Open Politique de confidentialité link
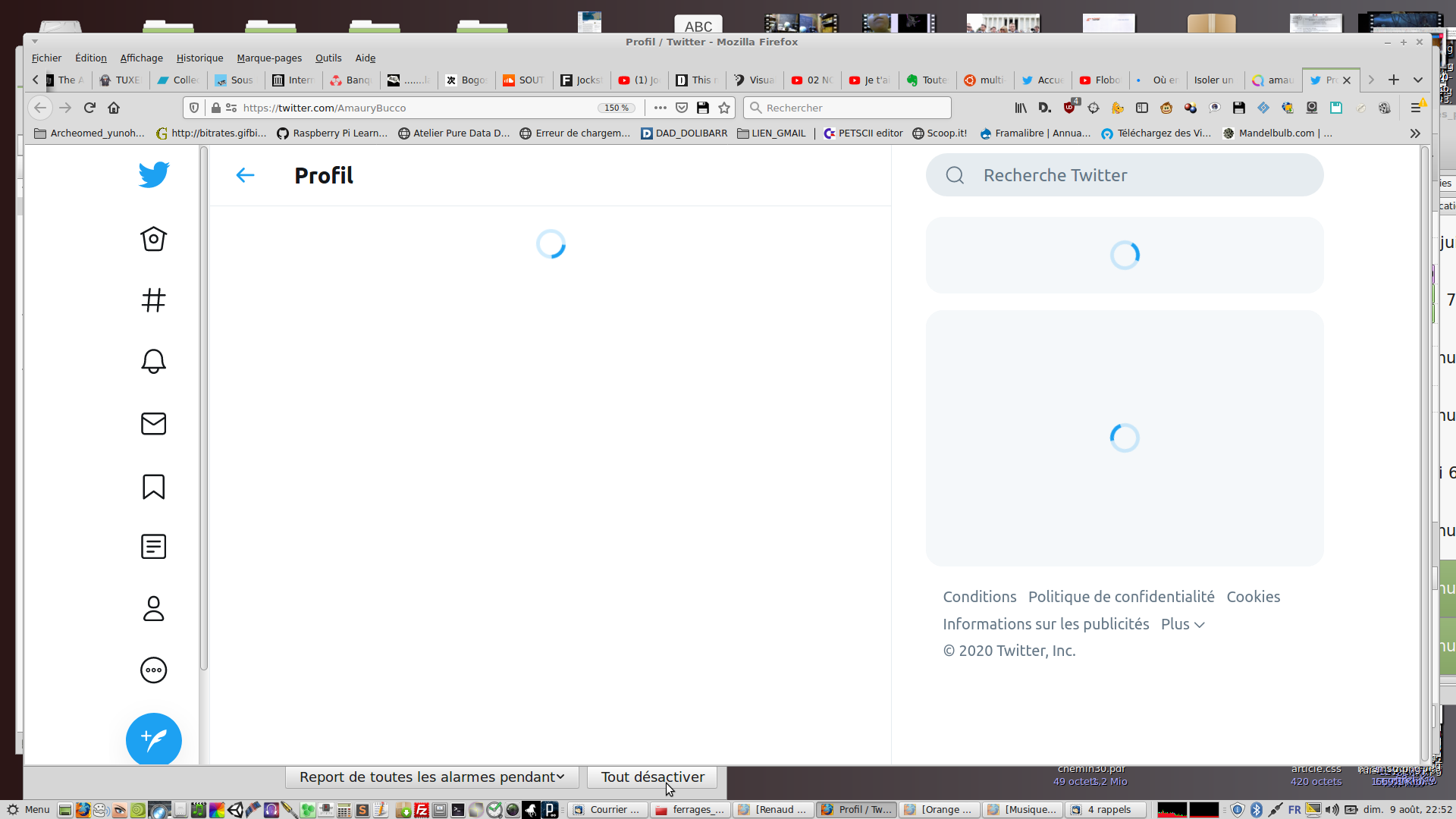This screenshot has width=1456, height=819. click(1121, 597)
